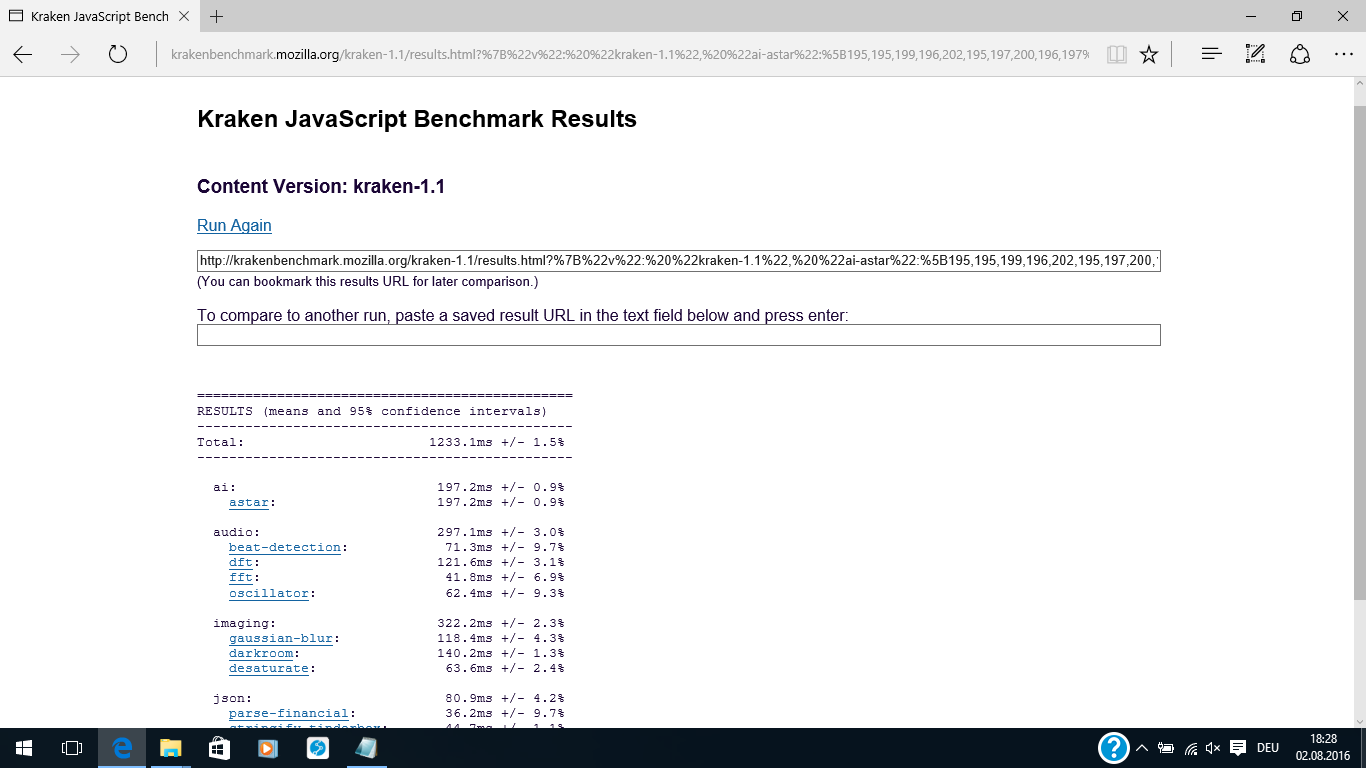Viewport: 1366px width, 768px height.
Task: Open Windows Start menu
Action: (x=23, y=748)
